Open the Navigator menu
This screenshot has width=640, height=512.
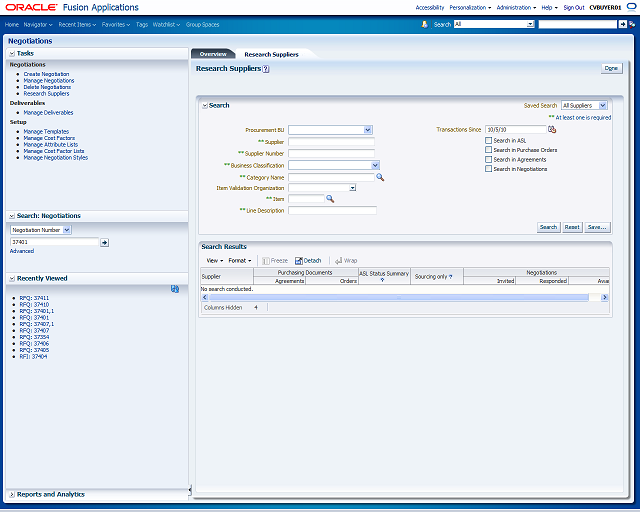(x=38, y=24)
